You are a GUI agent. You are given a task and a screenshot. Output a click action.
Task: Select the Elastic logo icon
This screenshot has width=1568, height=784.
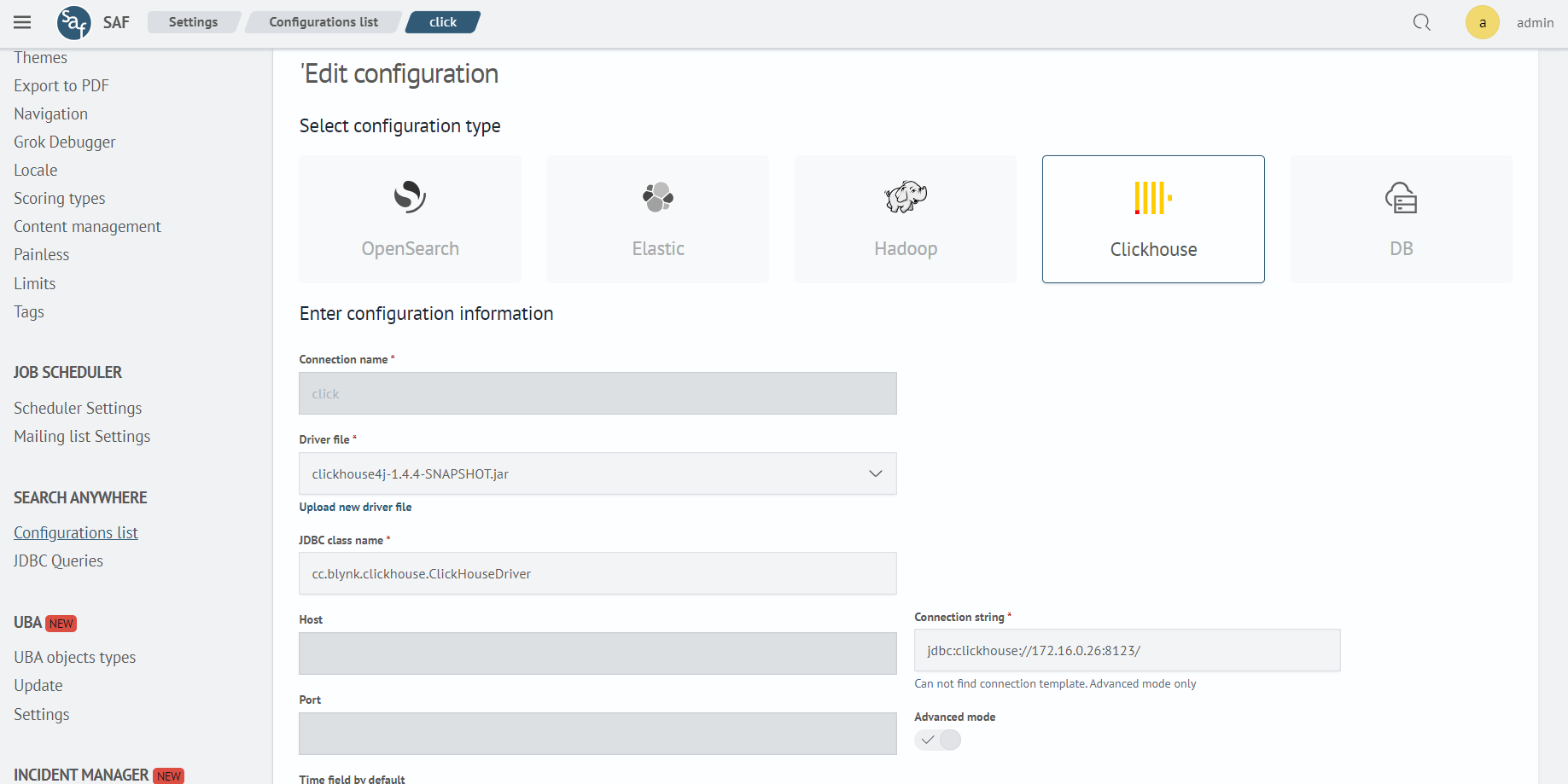[658, 197]
